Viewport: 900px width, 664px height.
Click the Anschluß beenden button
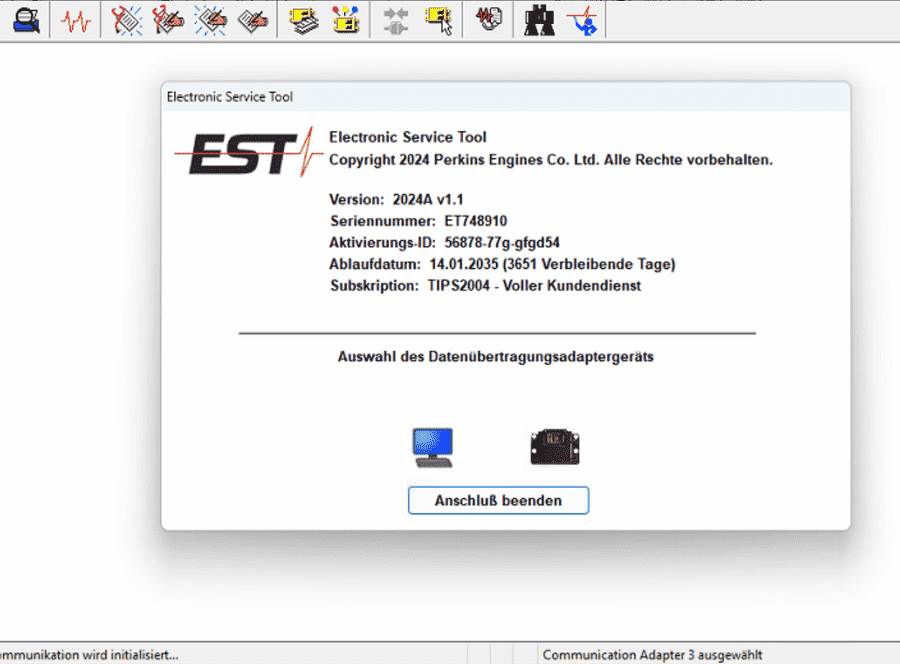point(498,500)
